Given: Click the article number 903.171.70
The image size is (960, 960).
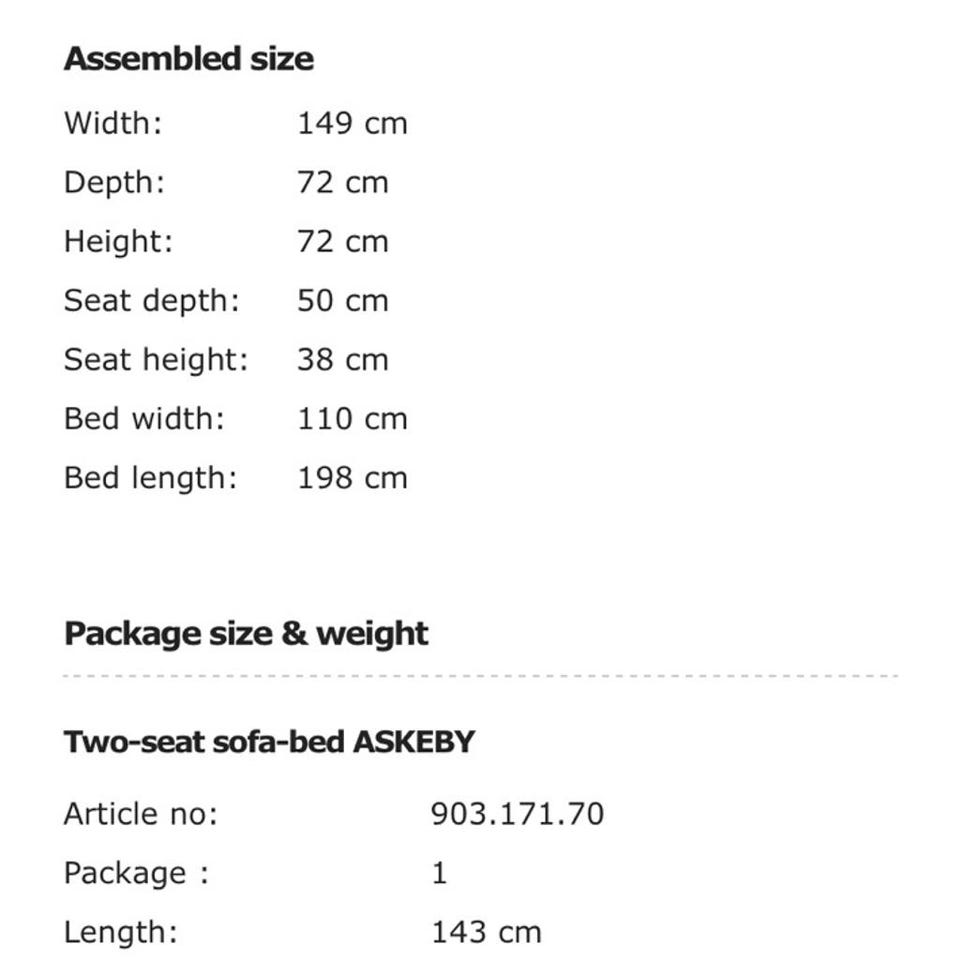Looking at the screenshot, I should point(517,814).
